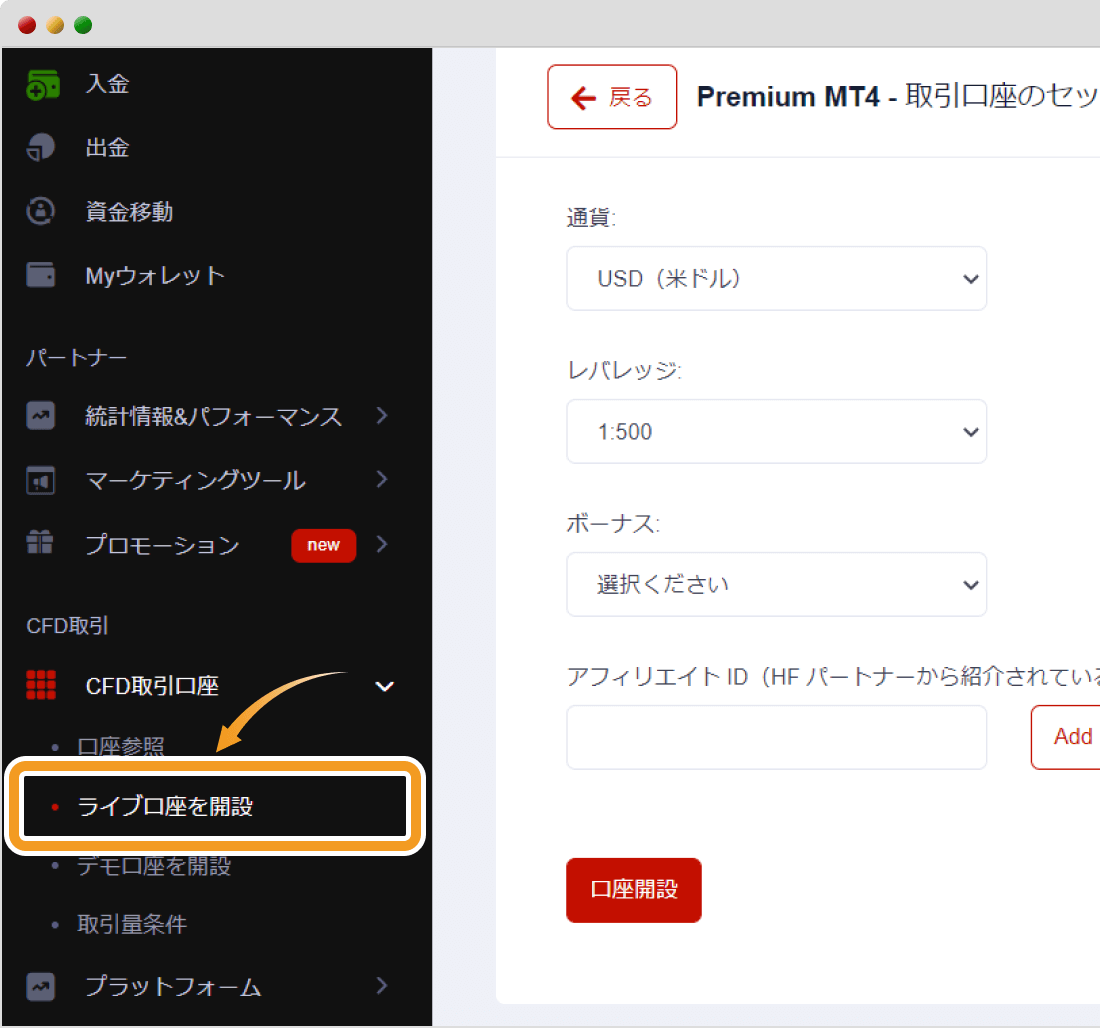
Task: Click the CFD取引口座 menu label
Action: (x=152, y=686)
